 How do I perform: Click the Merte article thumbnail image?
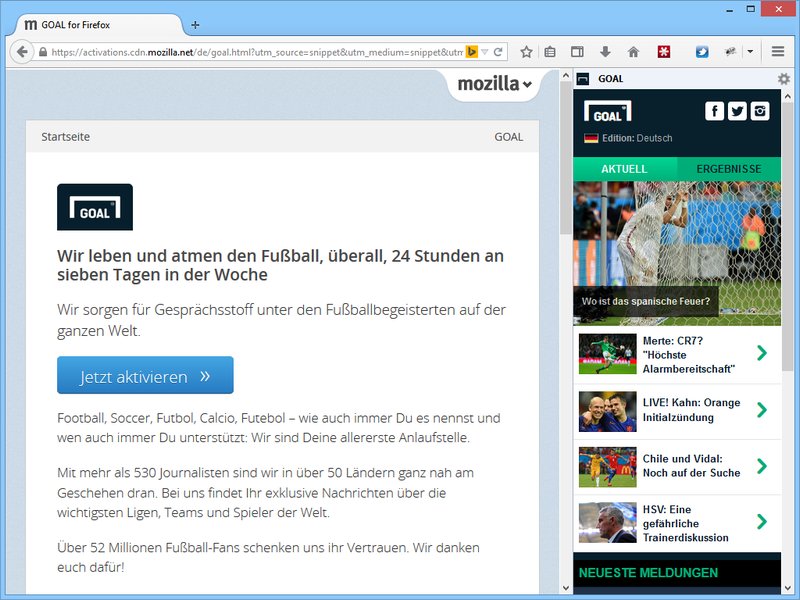tap(608, 354)
